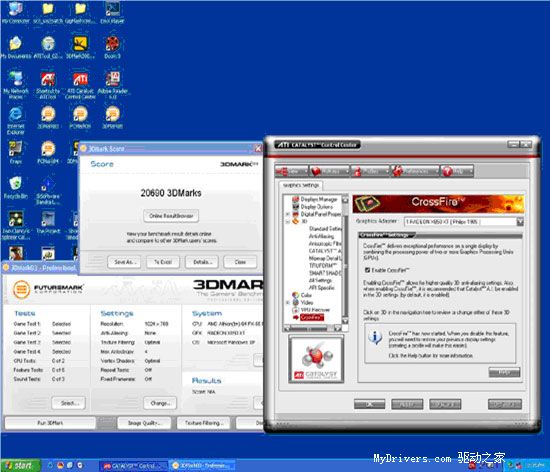This screenshot has width=550, height=472.
Task: Click OK in Catalyst Control Center
Action: pos(369,404)
